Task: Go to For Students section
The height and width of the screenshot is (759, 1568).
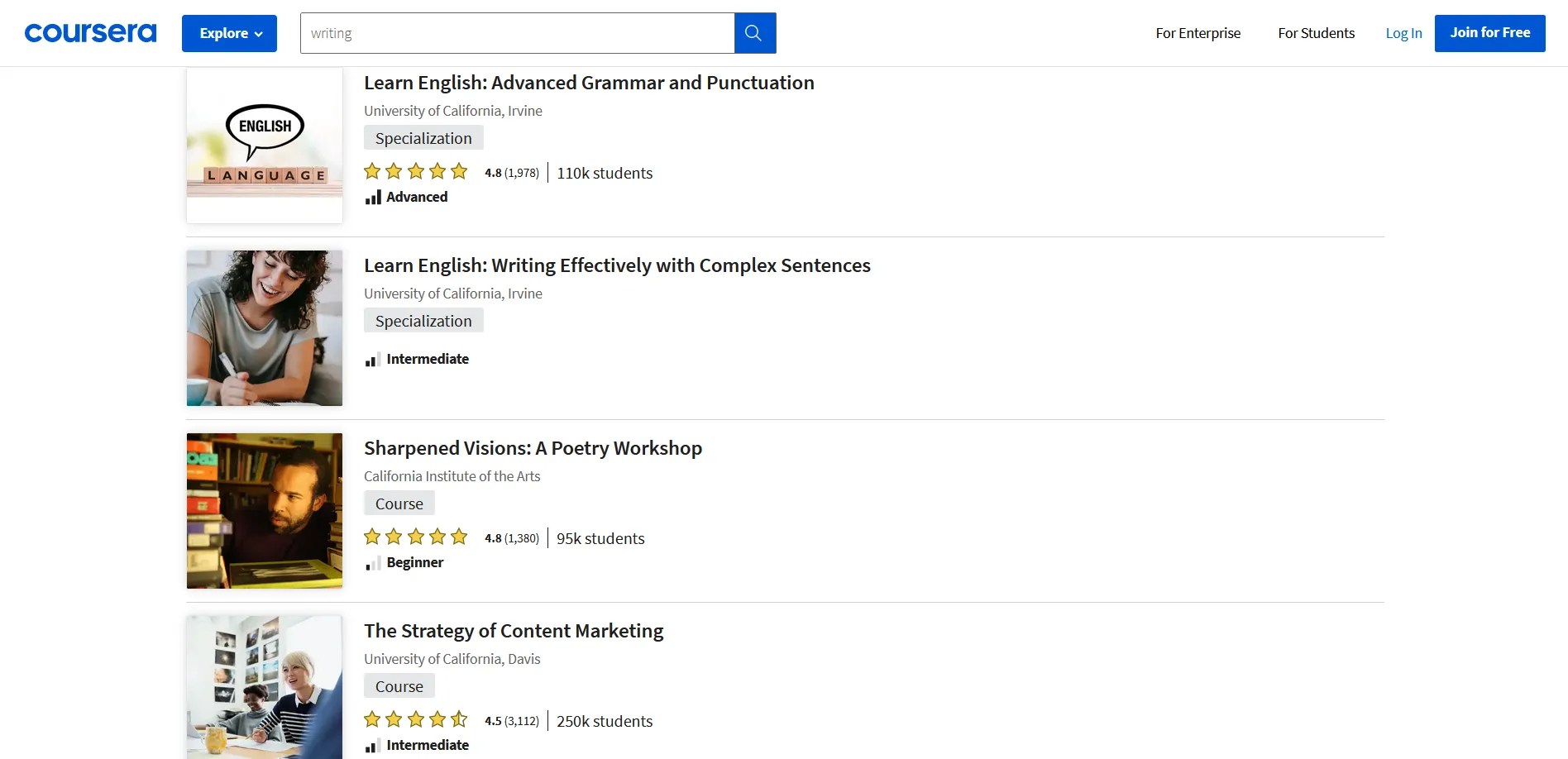Action: [1316, 33]
